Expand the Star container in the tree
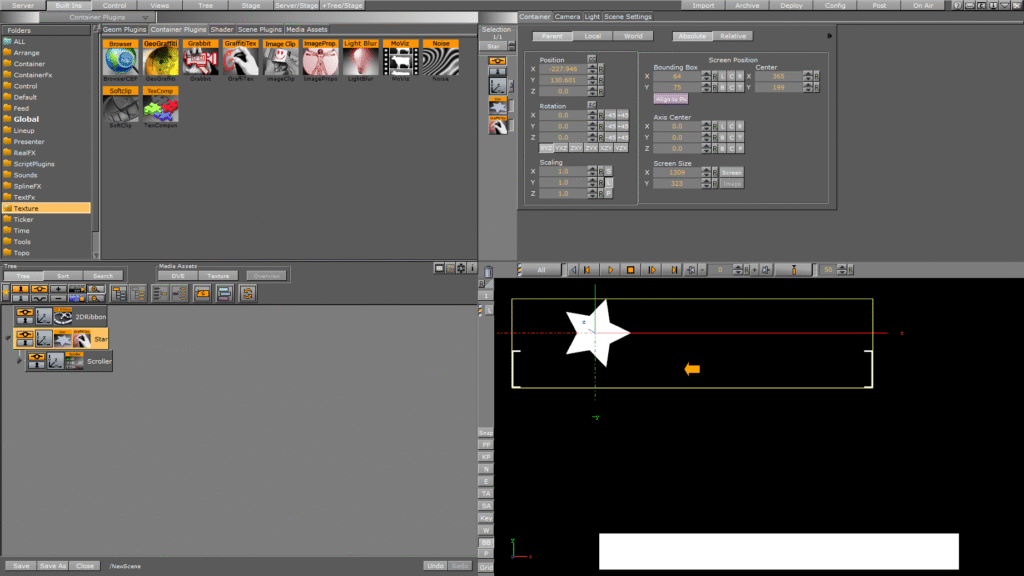Screen dimensions: 1024x576 pos(9,338)
